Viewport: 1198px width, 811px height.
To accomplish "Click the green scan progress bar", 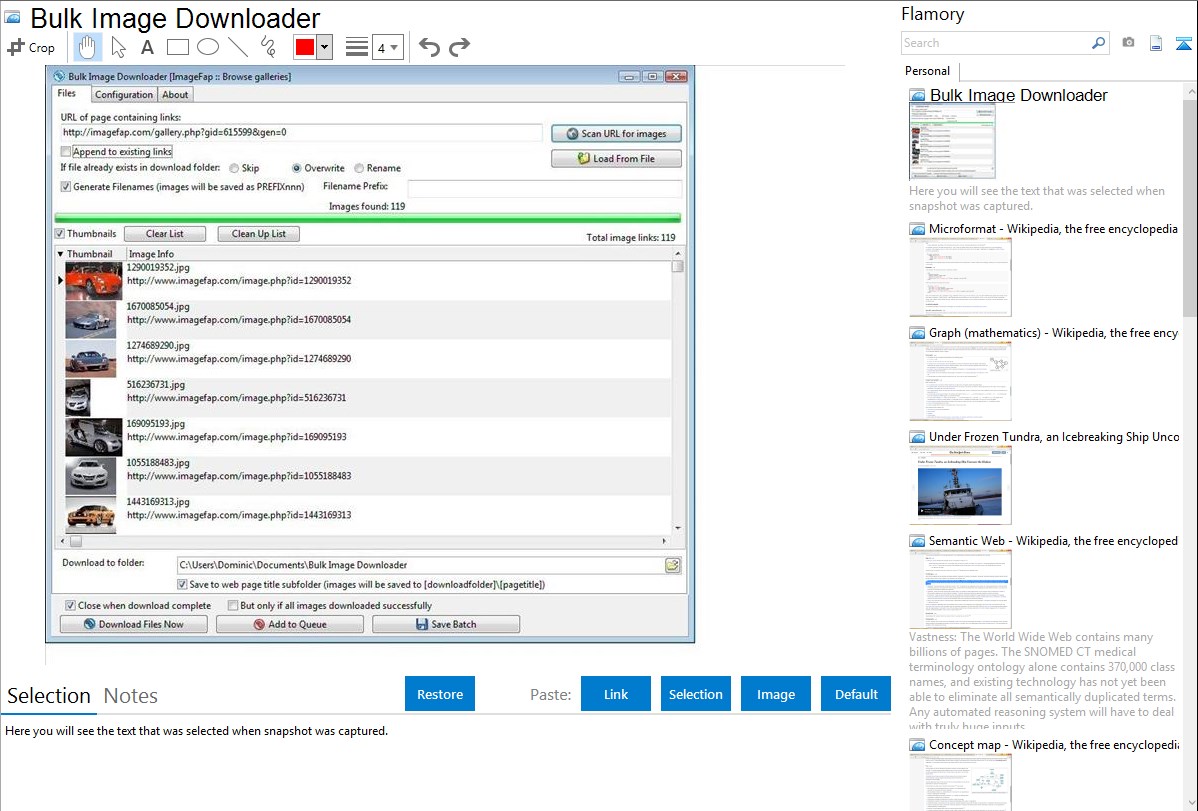I will [x=367, y=219].
